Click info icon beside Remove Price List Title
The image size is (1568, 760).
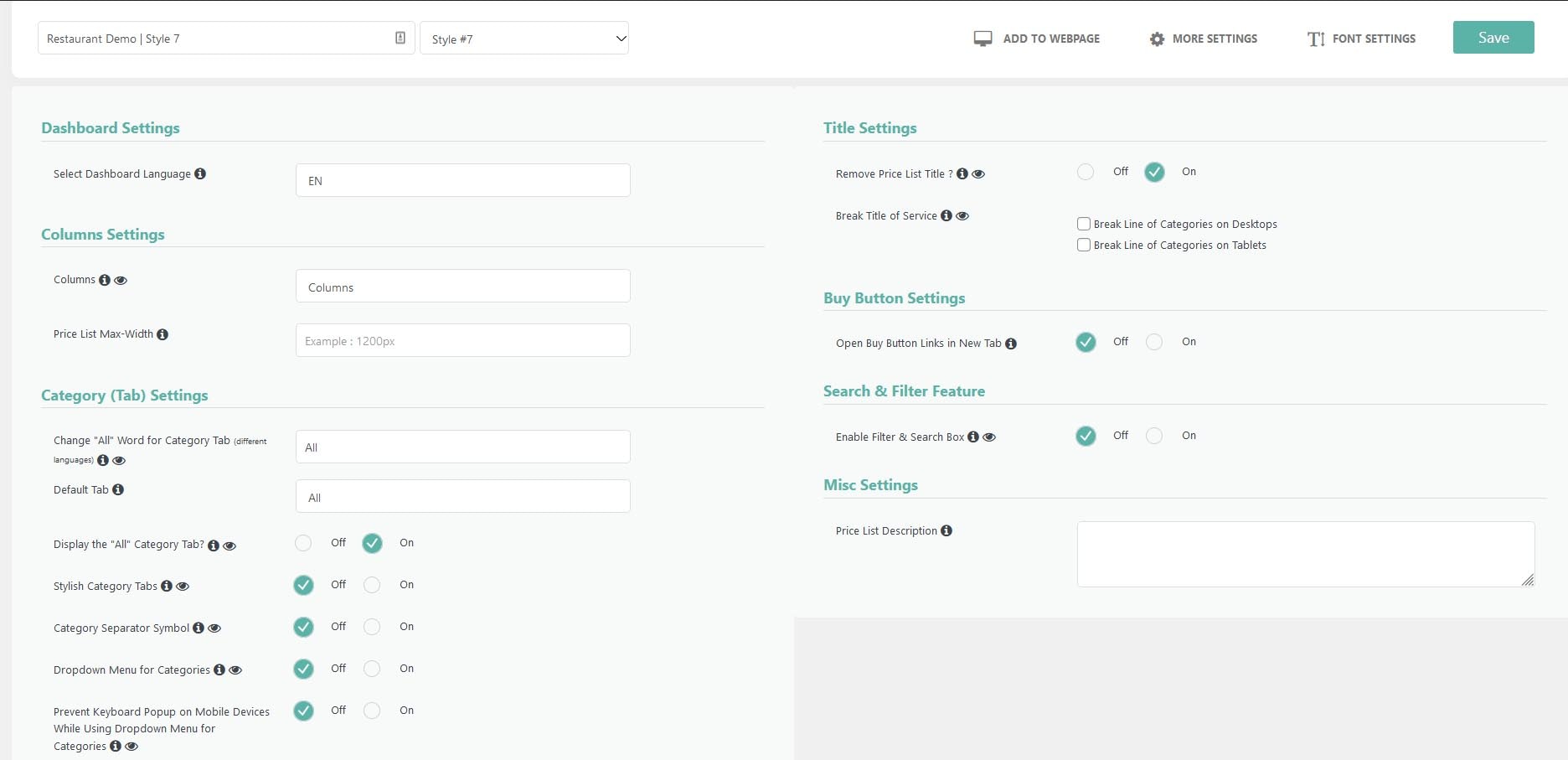[962, 173]
